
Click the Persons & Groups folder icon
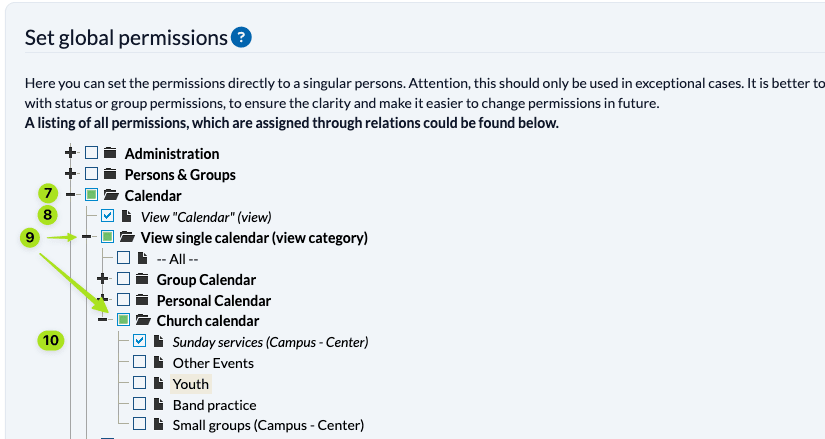click(x=110, y=175)
